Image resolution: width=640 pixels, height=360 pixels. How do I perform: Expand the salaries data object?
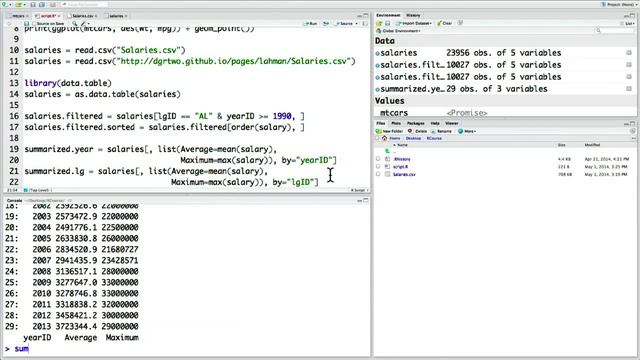pyautogui.click(x=378, y=53)
